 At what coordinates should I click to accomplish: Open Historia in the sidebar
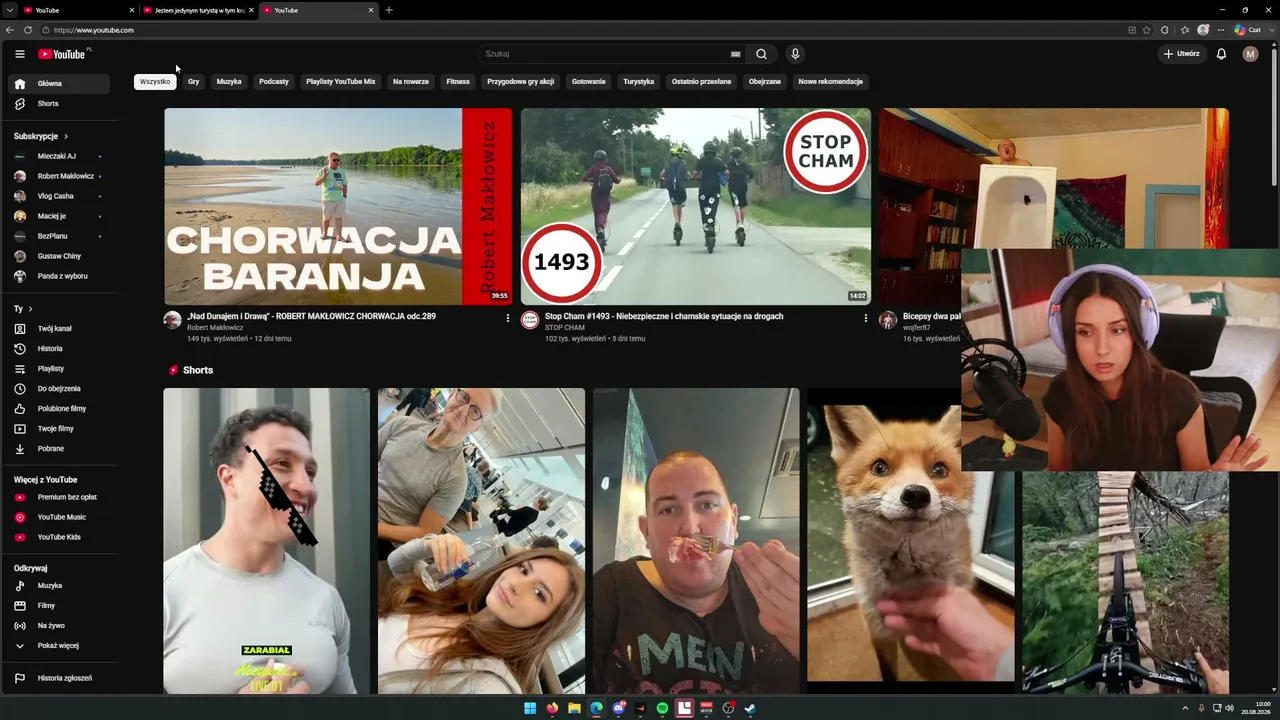click(60, 349)
